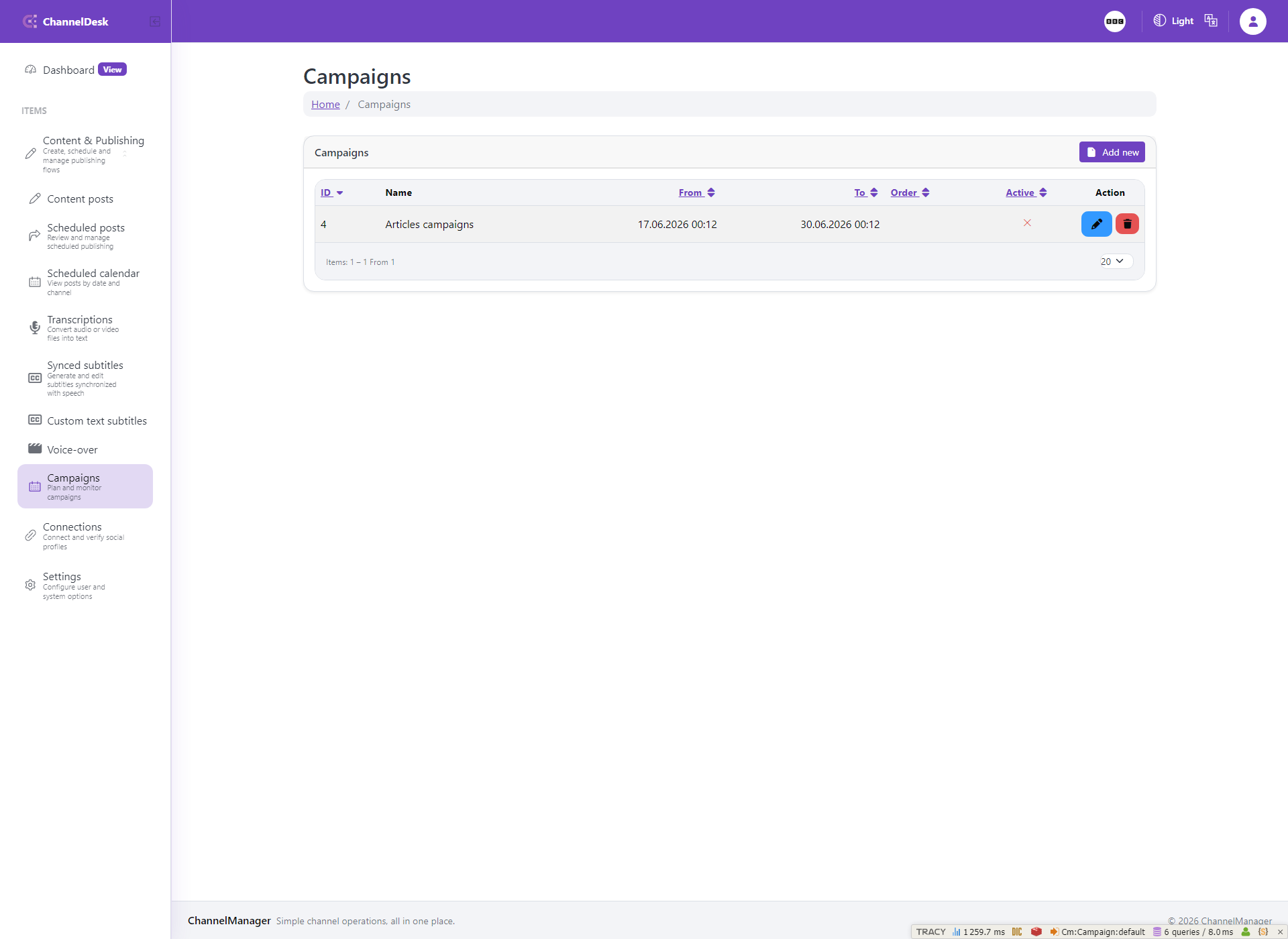1288x939 pixels.
Task: Open Tracy Redis cube panel
Action: tap(1036, 932)
